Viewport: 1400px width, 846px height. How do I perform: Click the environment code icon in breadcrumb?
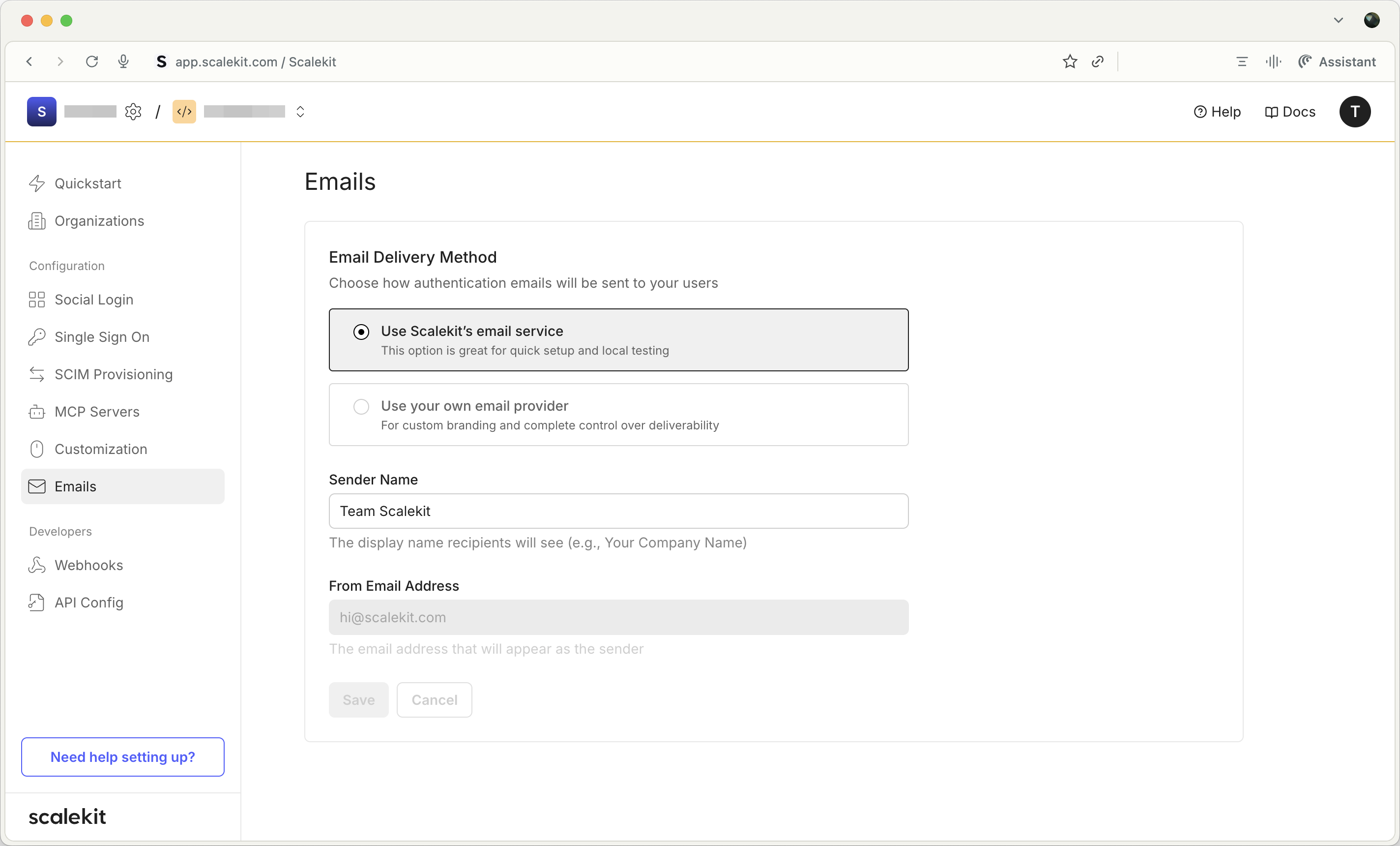[x=183, y=112]
